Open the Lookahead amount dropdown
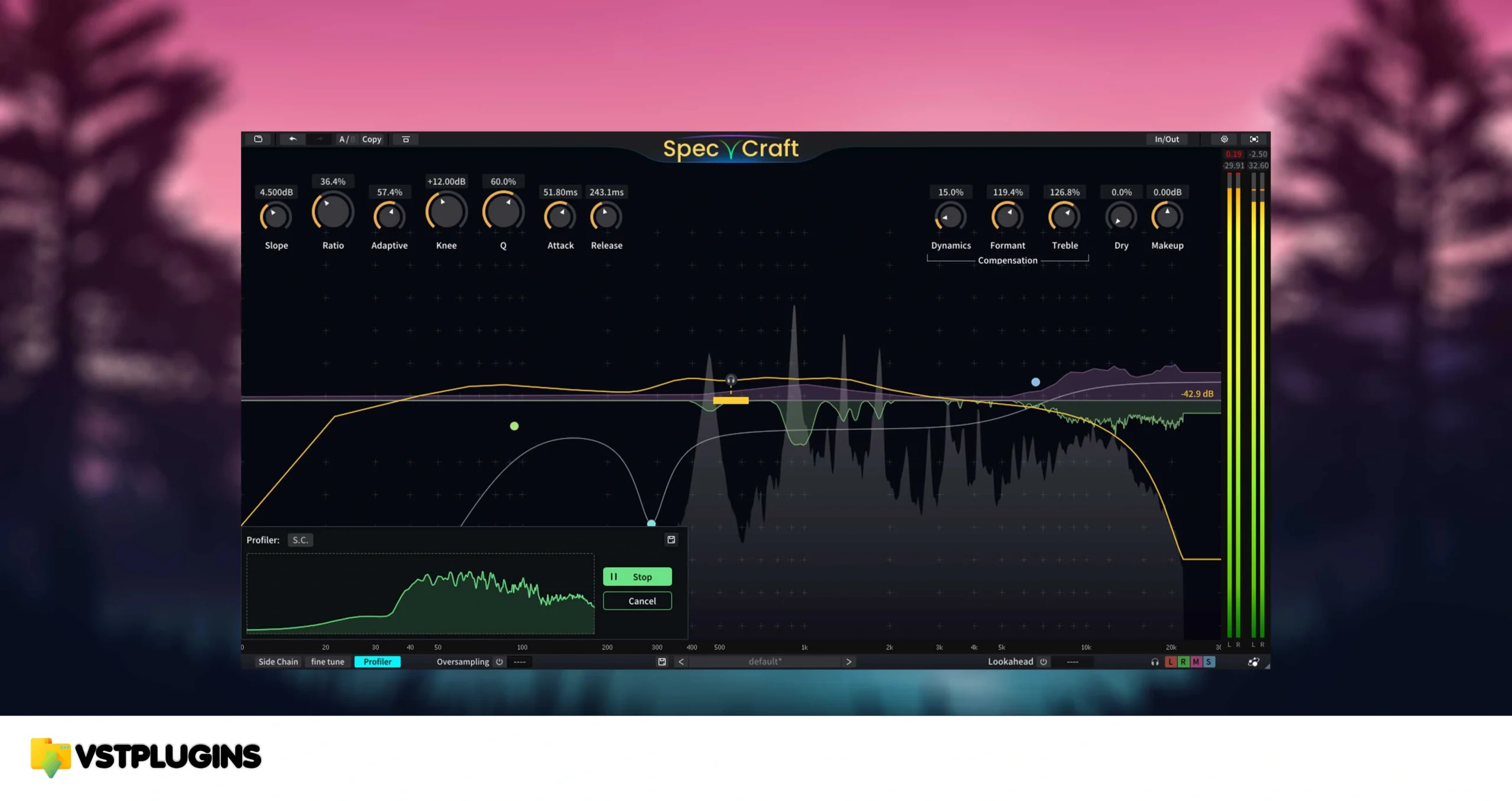The height and width of the screenshot is (801, 1512). pyautogui.click(x=1073, y=662)
